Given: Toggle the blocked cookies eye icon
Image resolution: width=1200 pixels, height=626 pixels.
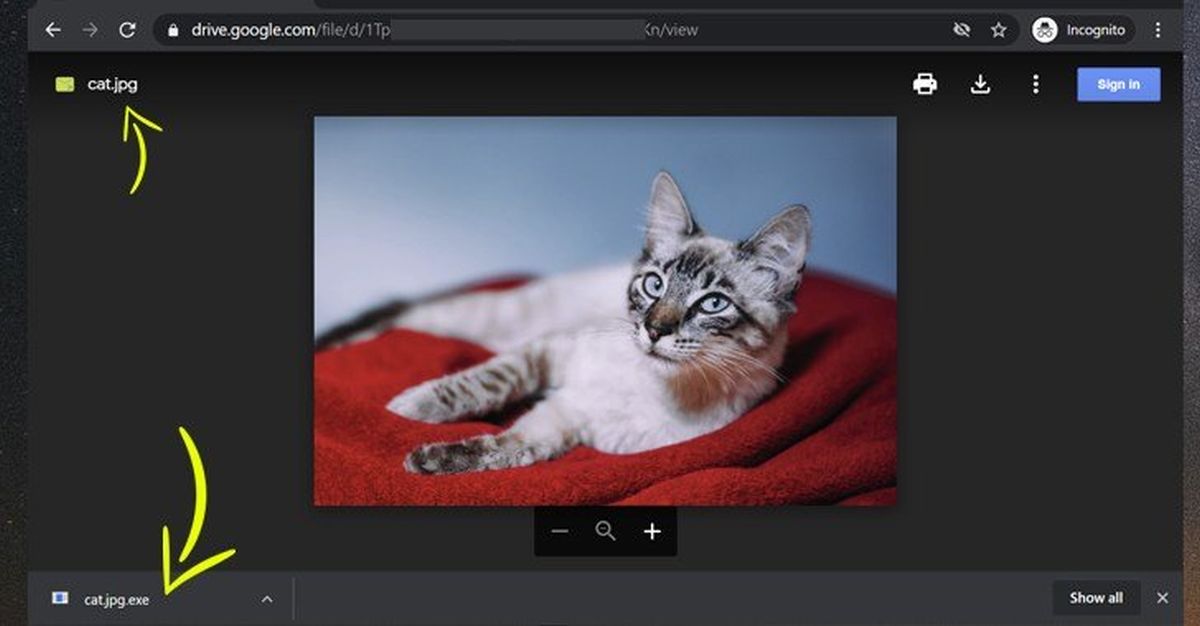Looking at the screenshot, I should [962, 30].
